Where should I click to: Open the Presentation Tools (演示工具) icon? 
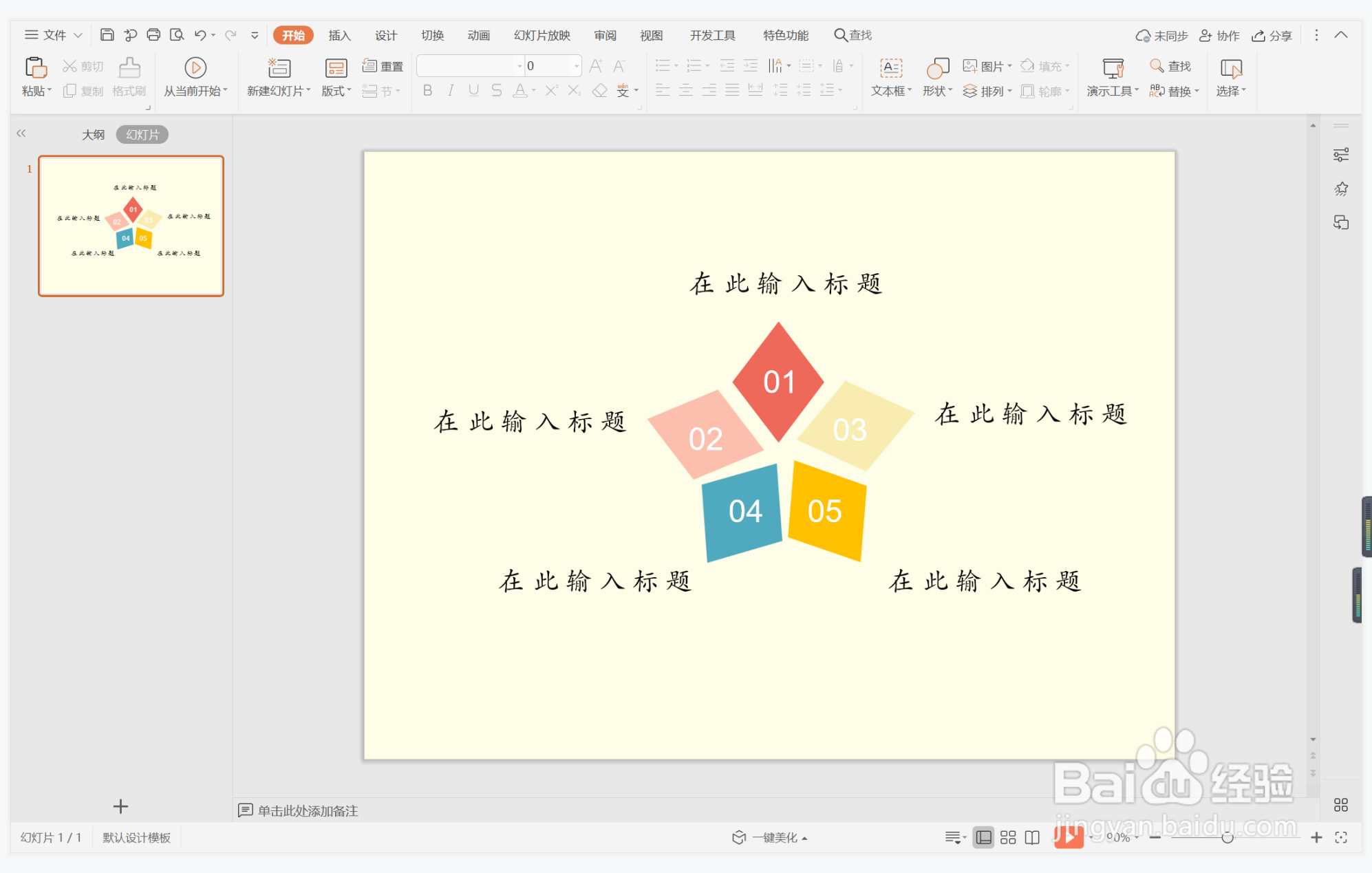[1112, 69]
